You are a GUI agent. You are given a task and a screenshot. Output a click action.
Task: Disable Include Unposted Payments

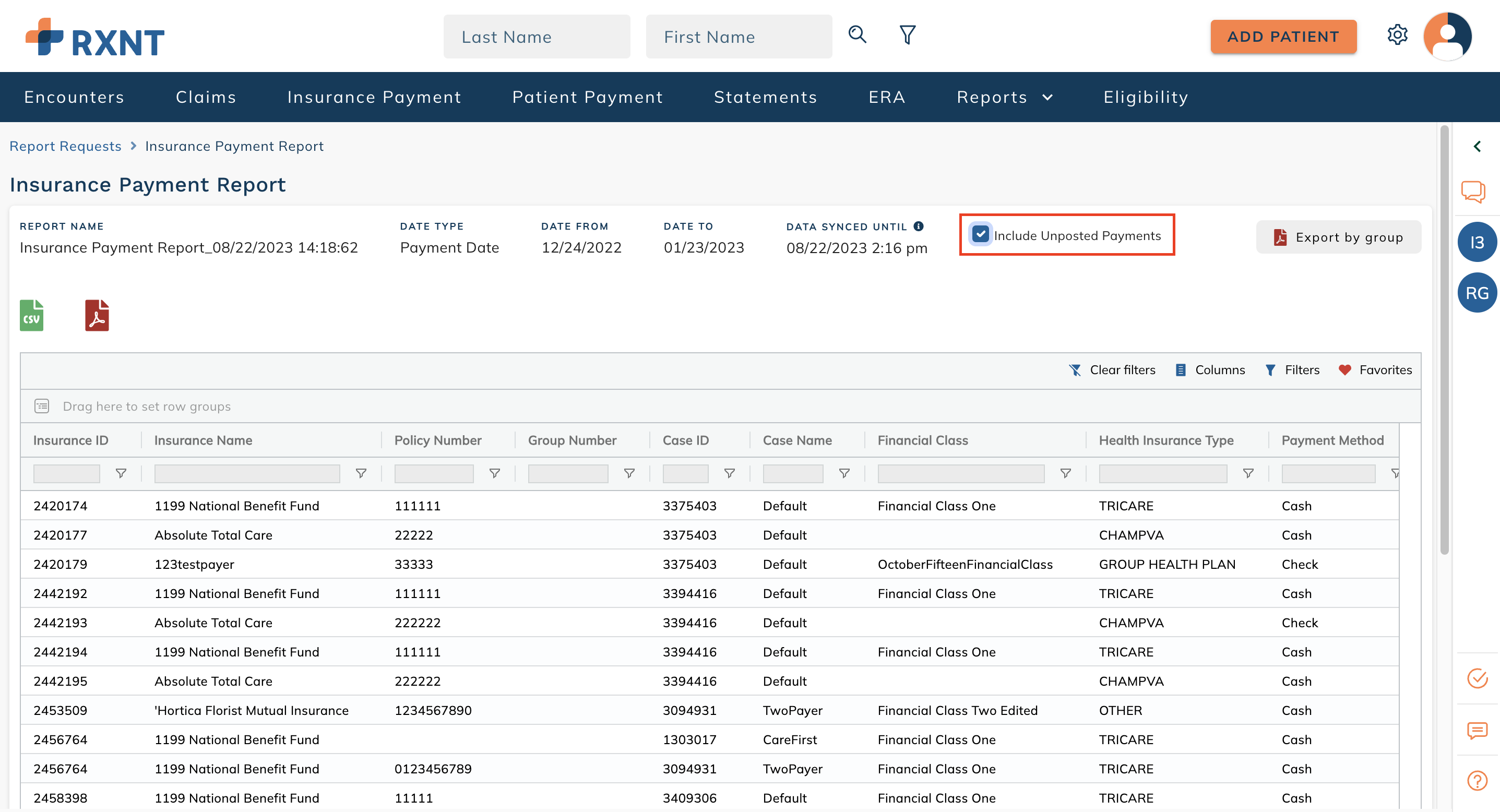click(x=981, y=235)
